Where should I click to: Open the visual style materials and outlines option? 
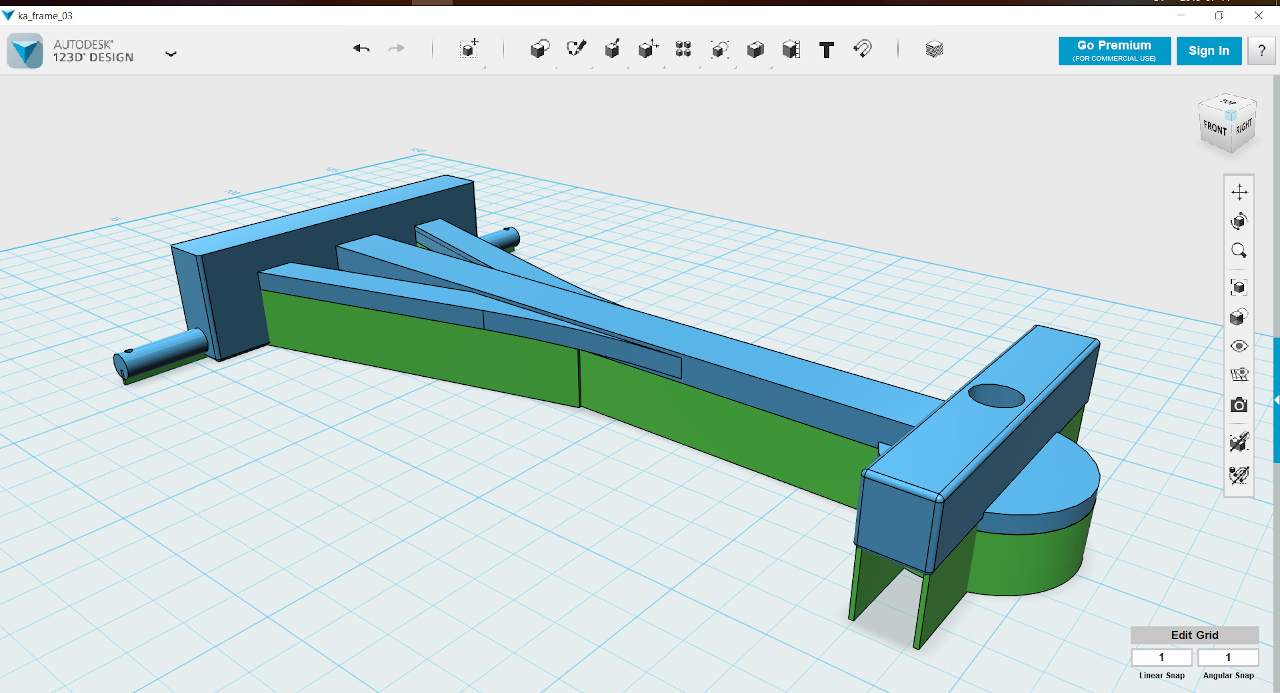(x=1239, y=317)
